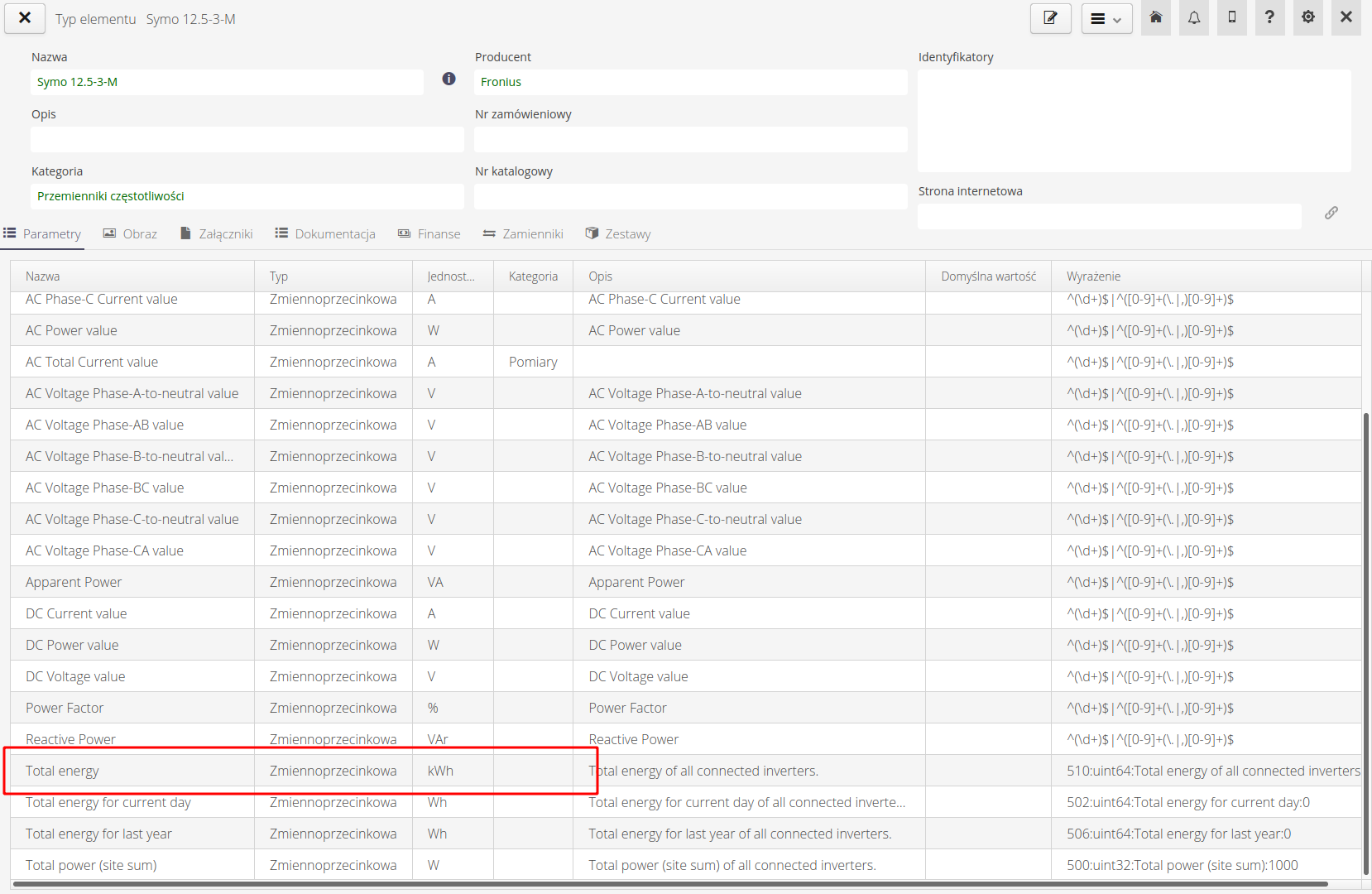Image resolution: width=1372 pixels, height=894 pixels.
Task: Switch to the Obraz tab
Action: (130, 234)
